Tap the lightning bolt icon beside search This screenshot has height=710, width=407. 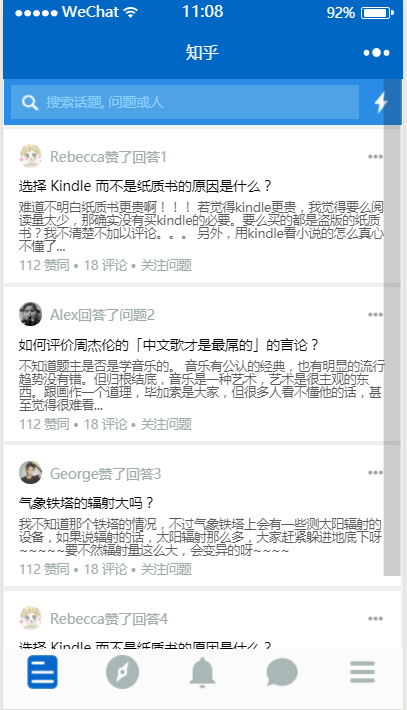point(381,102)
